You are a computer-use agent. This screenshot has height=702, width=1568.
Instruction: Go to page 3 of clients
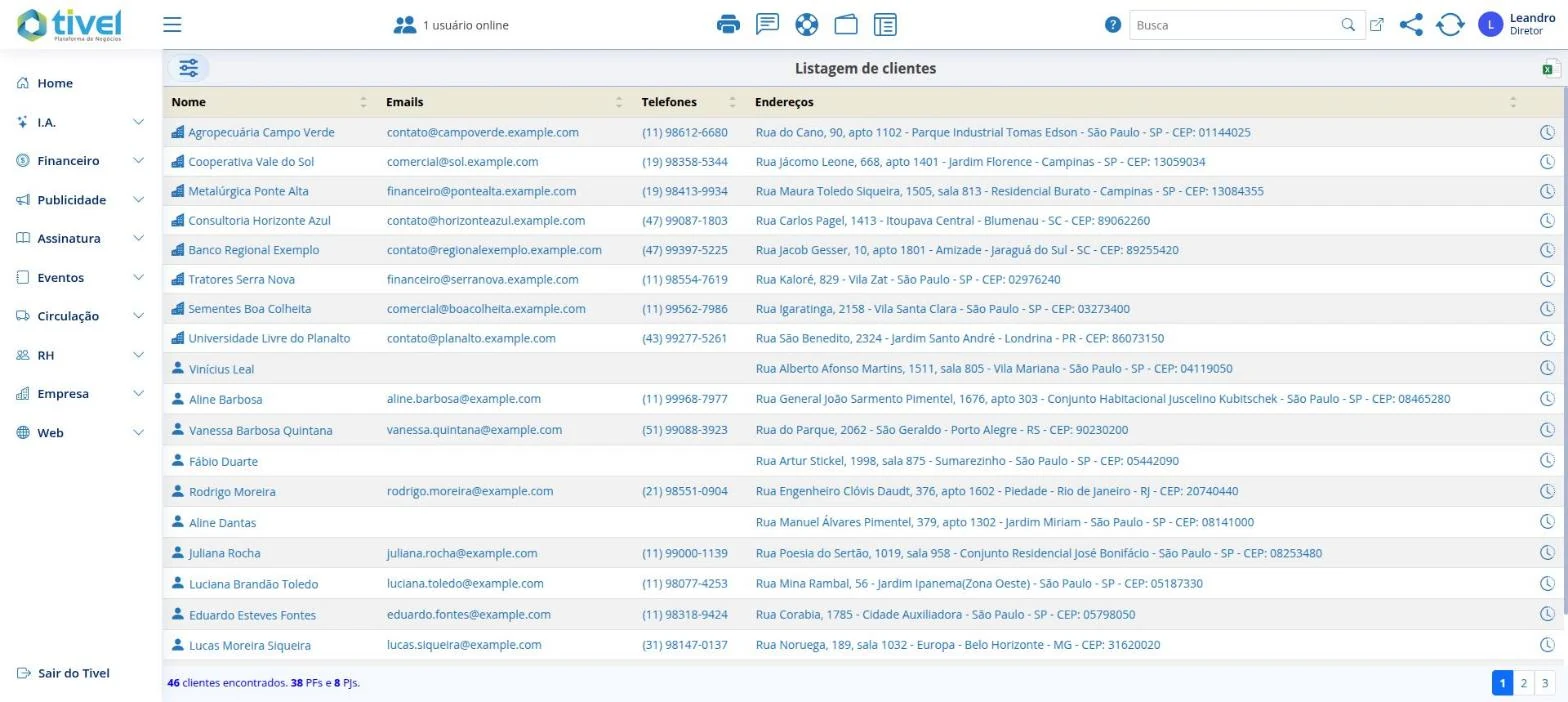click(x=1545, y=683)
